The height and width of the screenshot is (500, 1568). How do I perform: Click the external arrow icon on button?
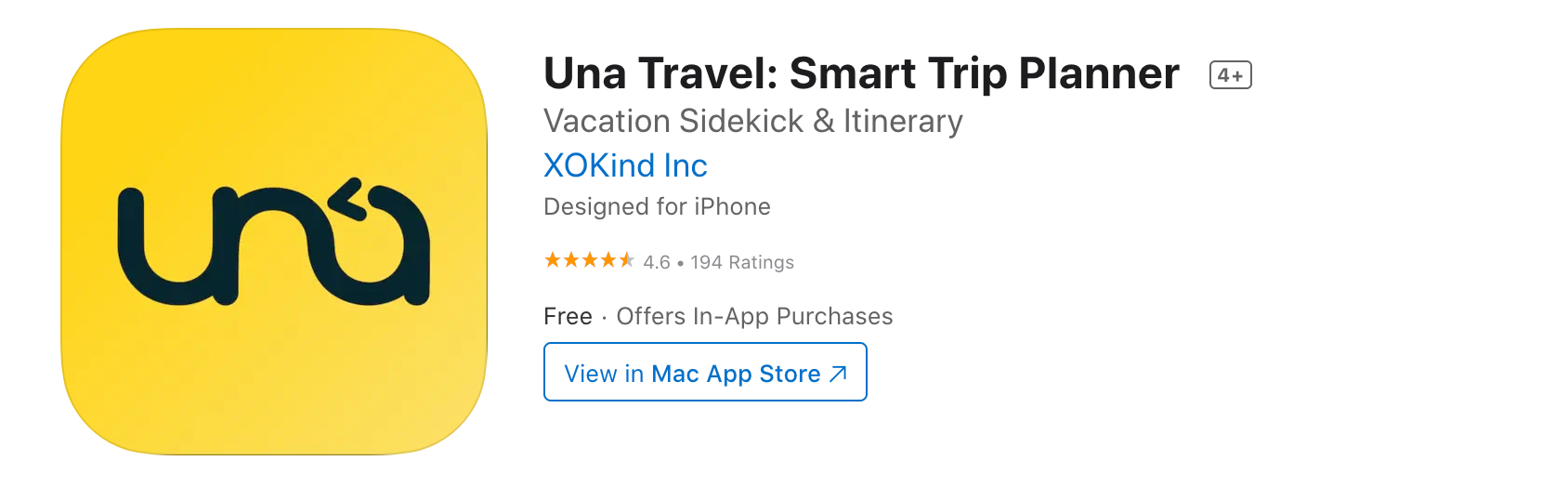click(x=838, y=374)
